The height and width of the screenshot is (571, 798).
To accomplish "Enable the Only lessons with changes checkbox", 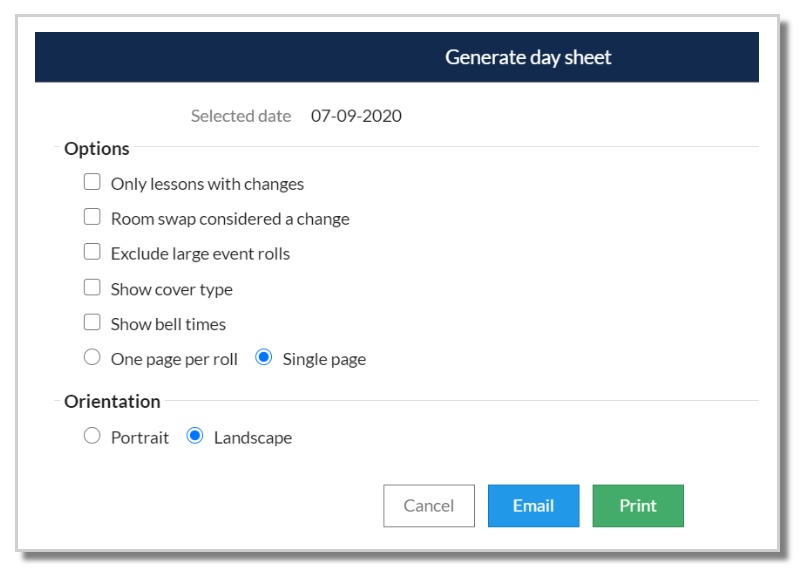I will [x=92, y=182].
